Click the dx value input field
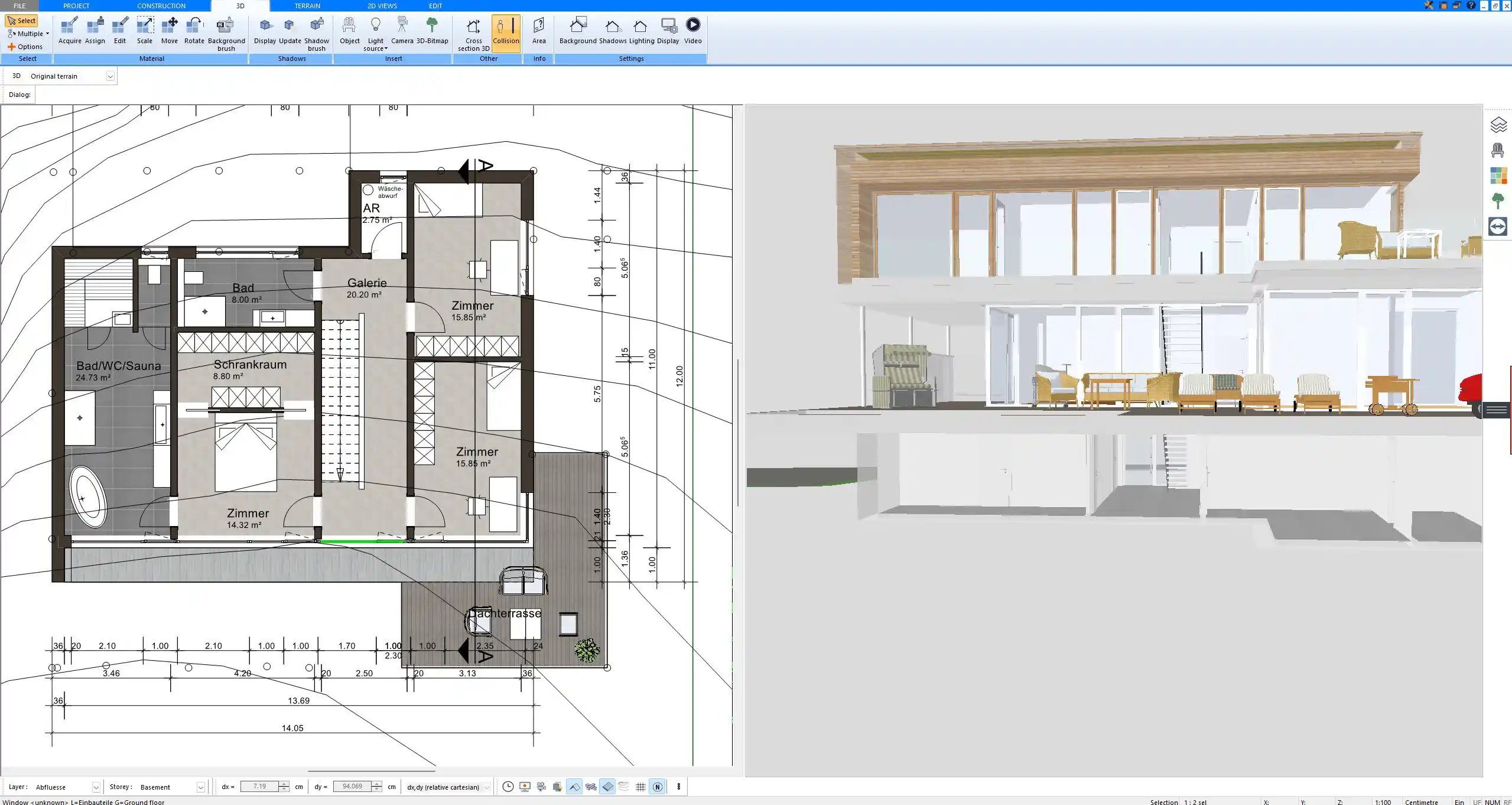The image size is (1512, 805). click(x=259, y=787)
